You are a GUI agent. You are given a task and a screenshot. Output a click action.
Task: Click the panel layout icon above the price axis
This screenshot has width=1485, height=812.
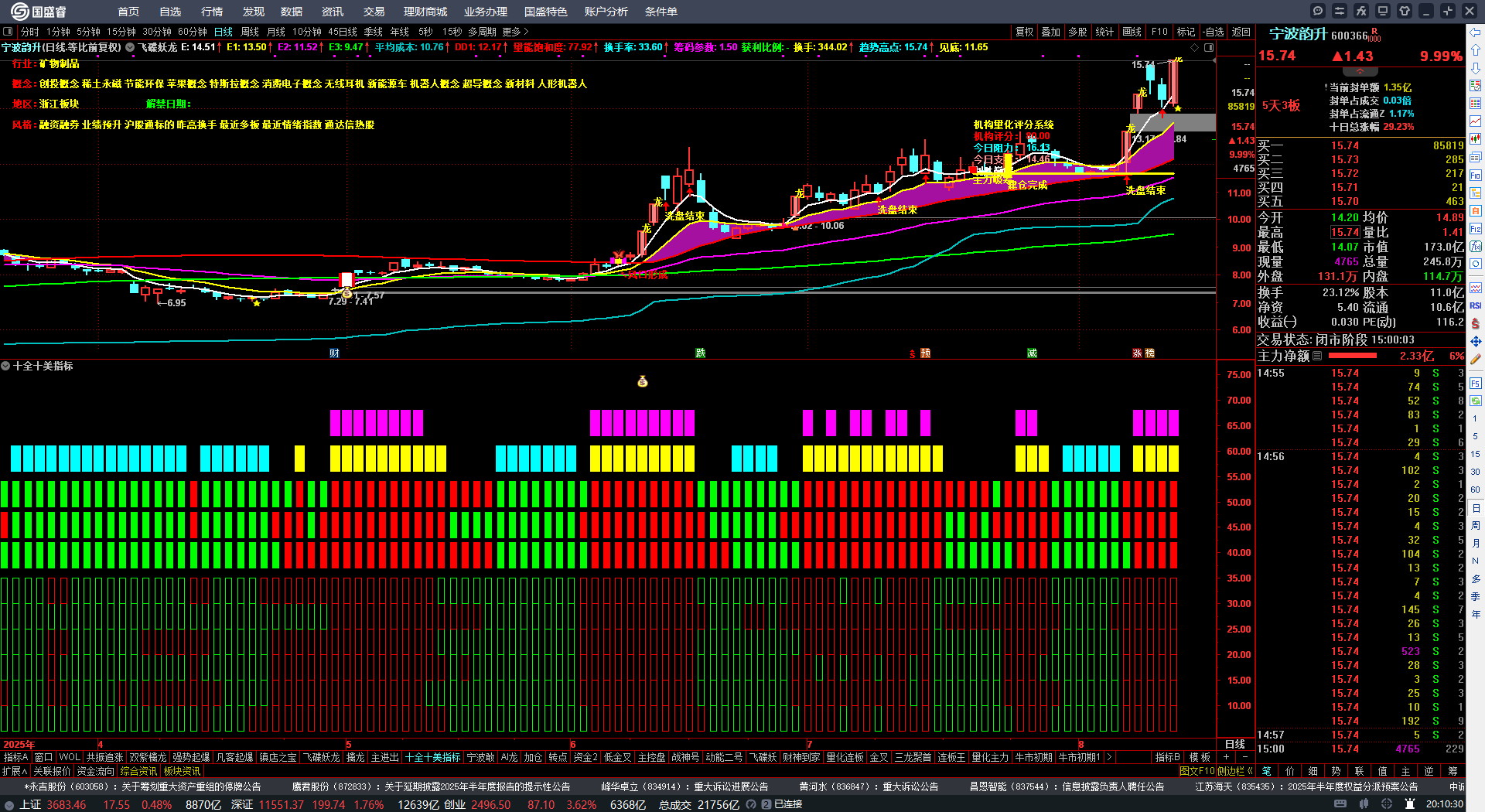(x=1209, y=47)
